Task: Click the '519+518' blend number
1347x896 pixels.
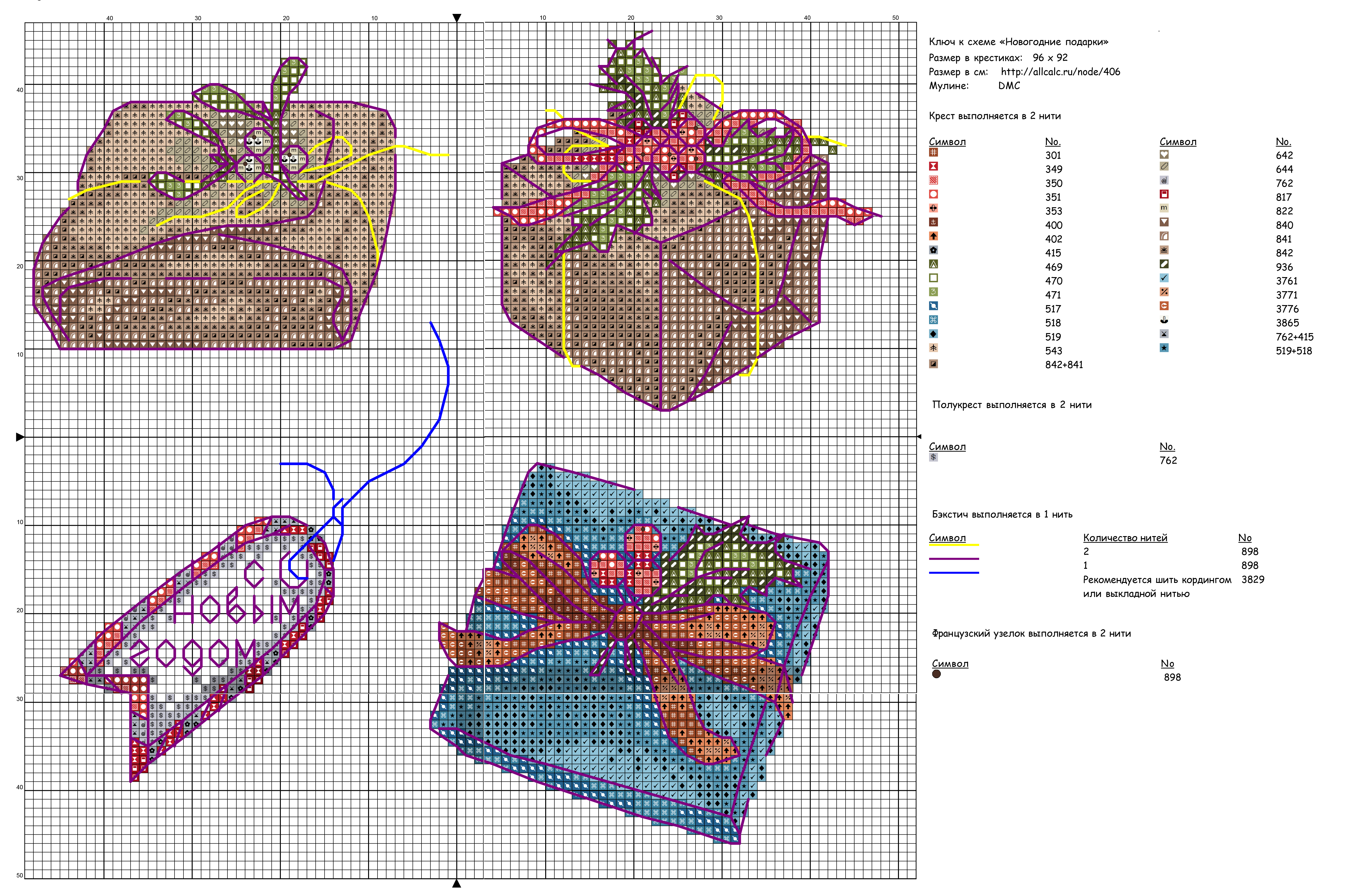Action: [1294, 351]
